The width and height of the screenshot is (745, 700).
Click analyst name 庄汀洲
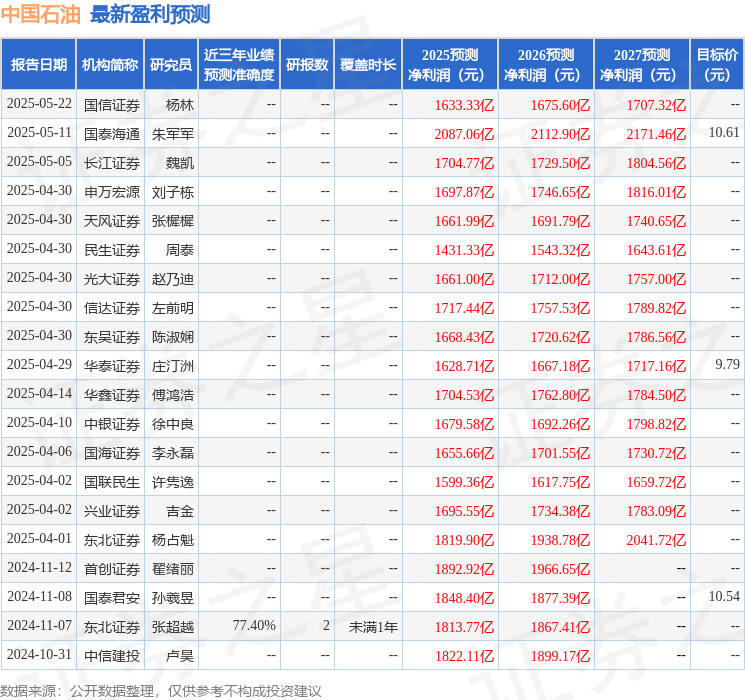173,366
